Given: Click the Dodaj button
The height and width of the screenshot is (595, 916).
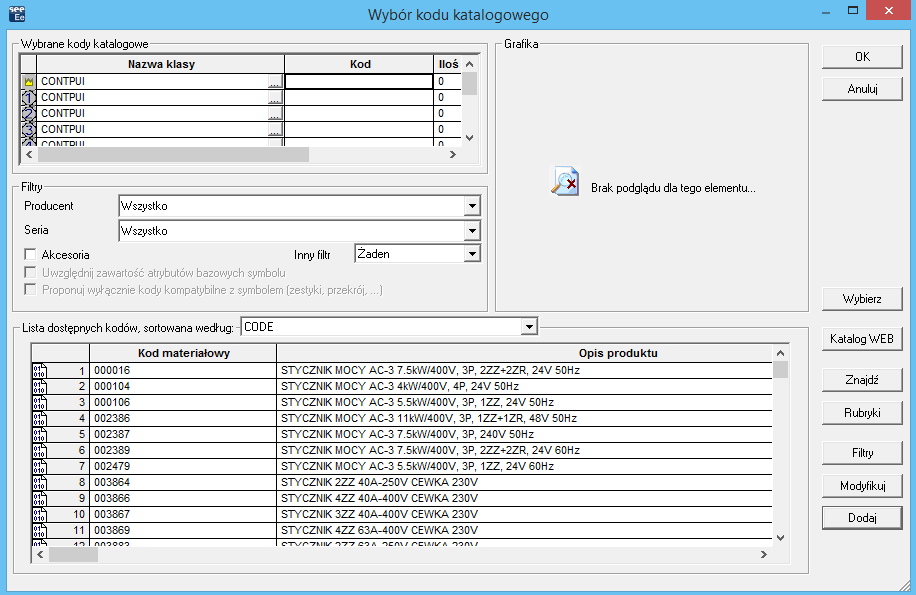Looking at the screenshot, I should (x=862, y=518).
